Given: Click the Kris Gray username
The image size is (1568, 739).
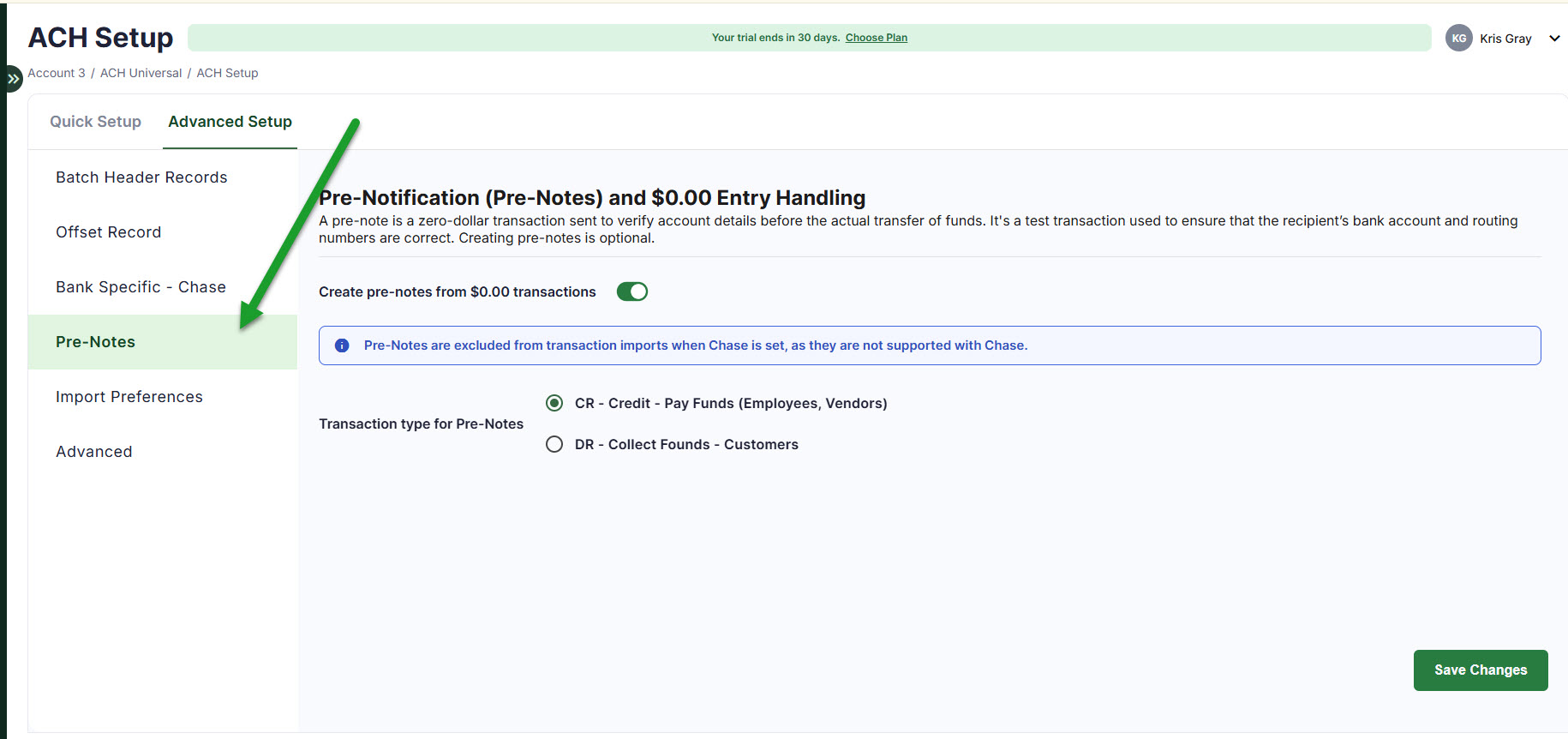Looking at the screenshot, I should 1505,39.
